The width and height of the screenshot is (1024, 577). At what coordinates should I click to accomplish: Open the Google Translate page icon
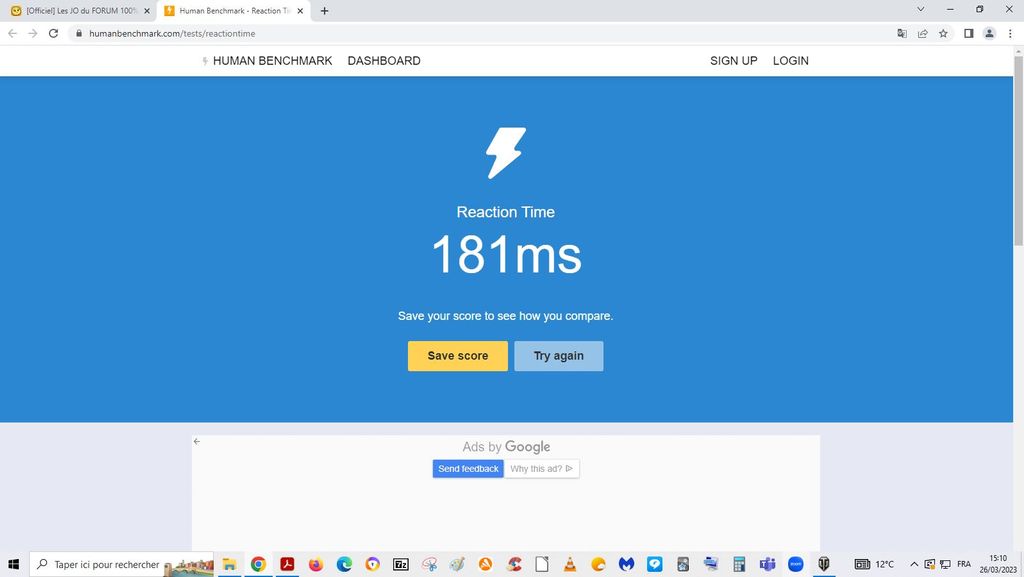[x=902, y=33]
